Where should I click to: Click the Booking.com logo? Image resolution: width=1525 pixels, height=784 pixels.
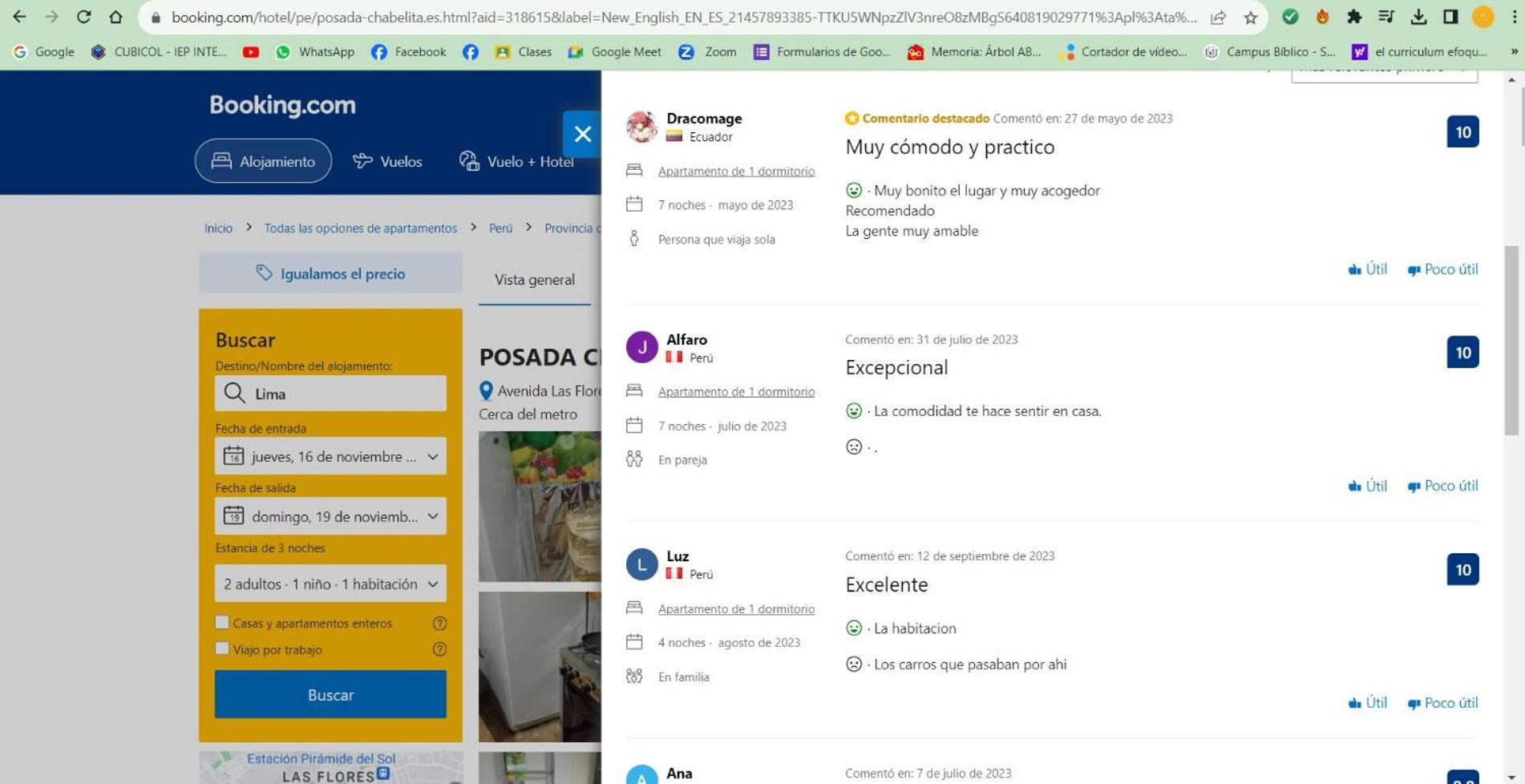[282, 105]
